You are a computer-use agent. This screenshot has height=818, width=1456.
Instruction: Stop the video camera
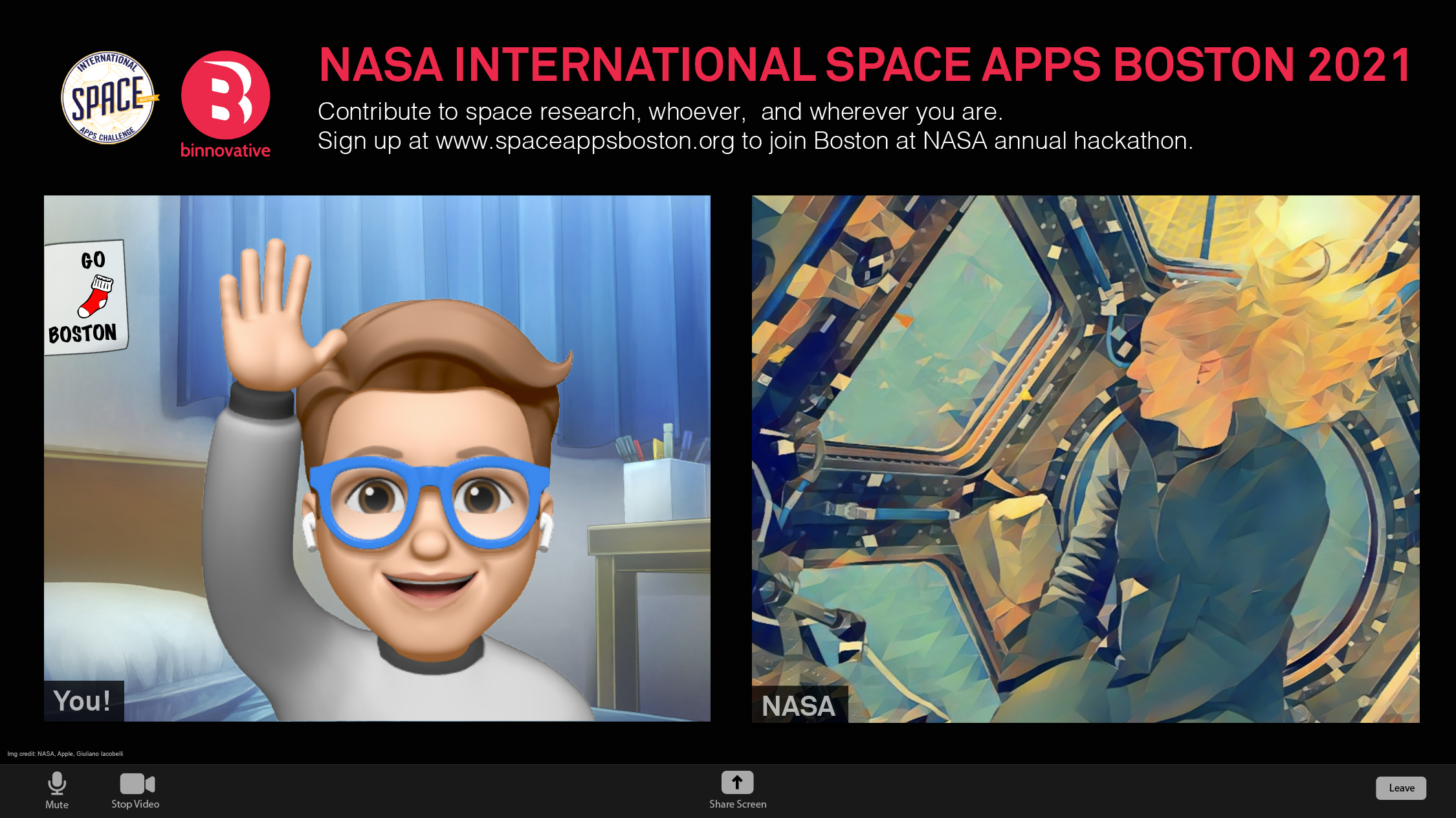[135, 790]
